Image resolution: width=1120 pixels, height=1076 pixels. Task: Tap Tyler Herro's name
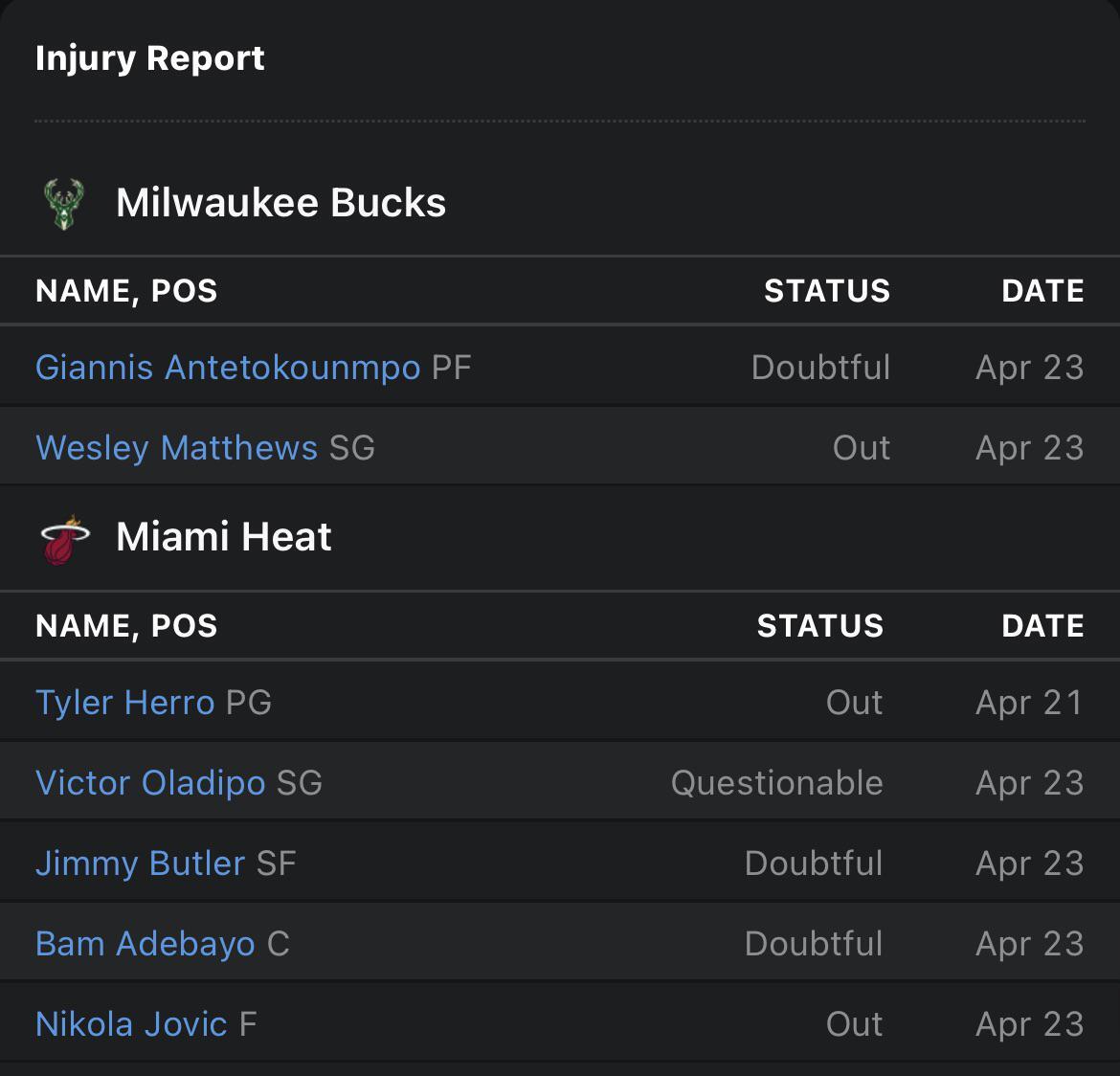pyautogui.click(x=124, y=703)
